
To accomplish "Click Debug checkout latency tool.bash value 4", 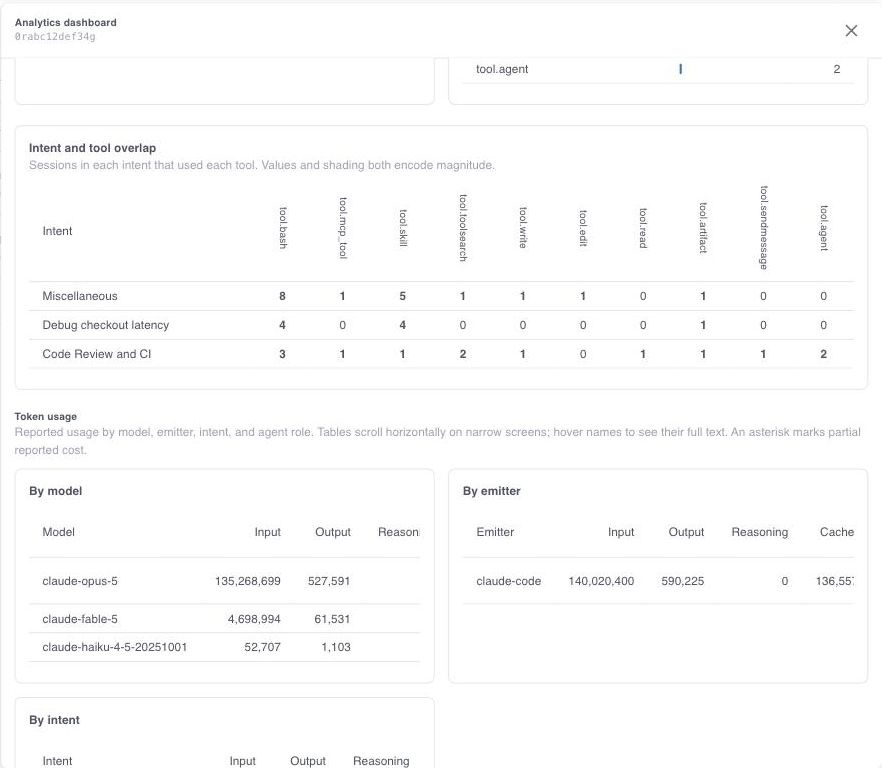I will click(282, 325).
